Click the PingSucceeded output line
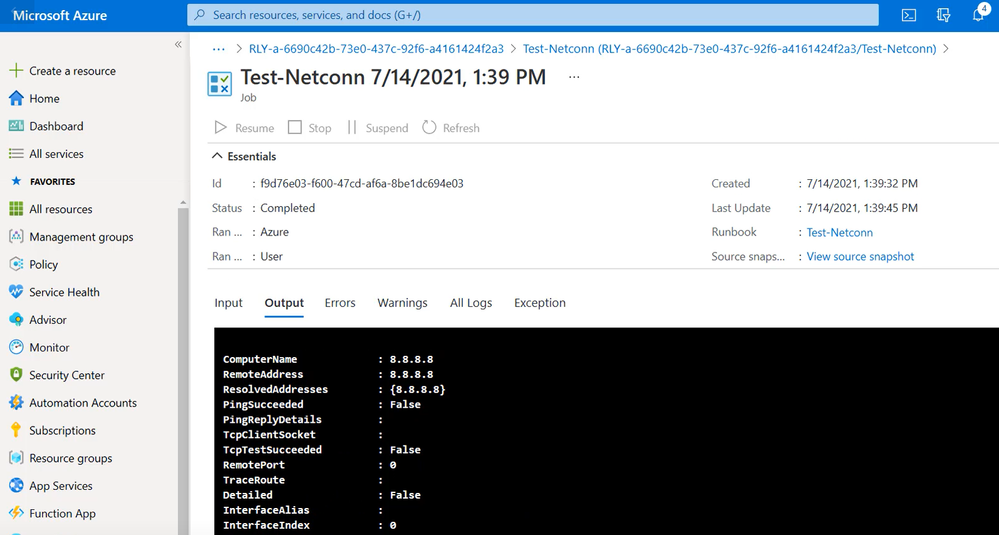Image resolution: width=999 pixels, height=535 pixels. click(322, 404)
